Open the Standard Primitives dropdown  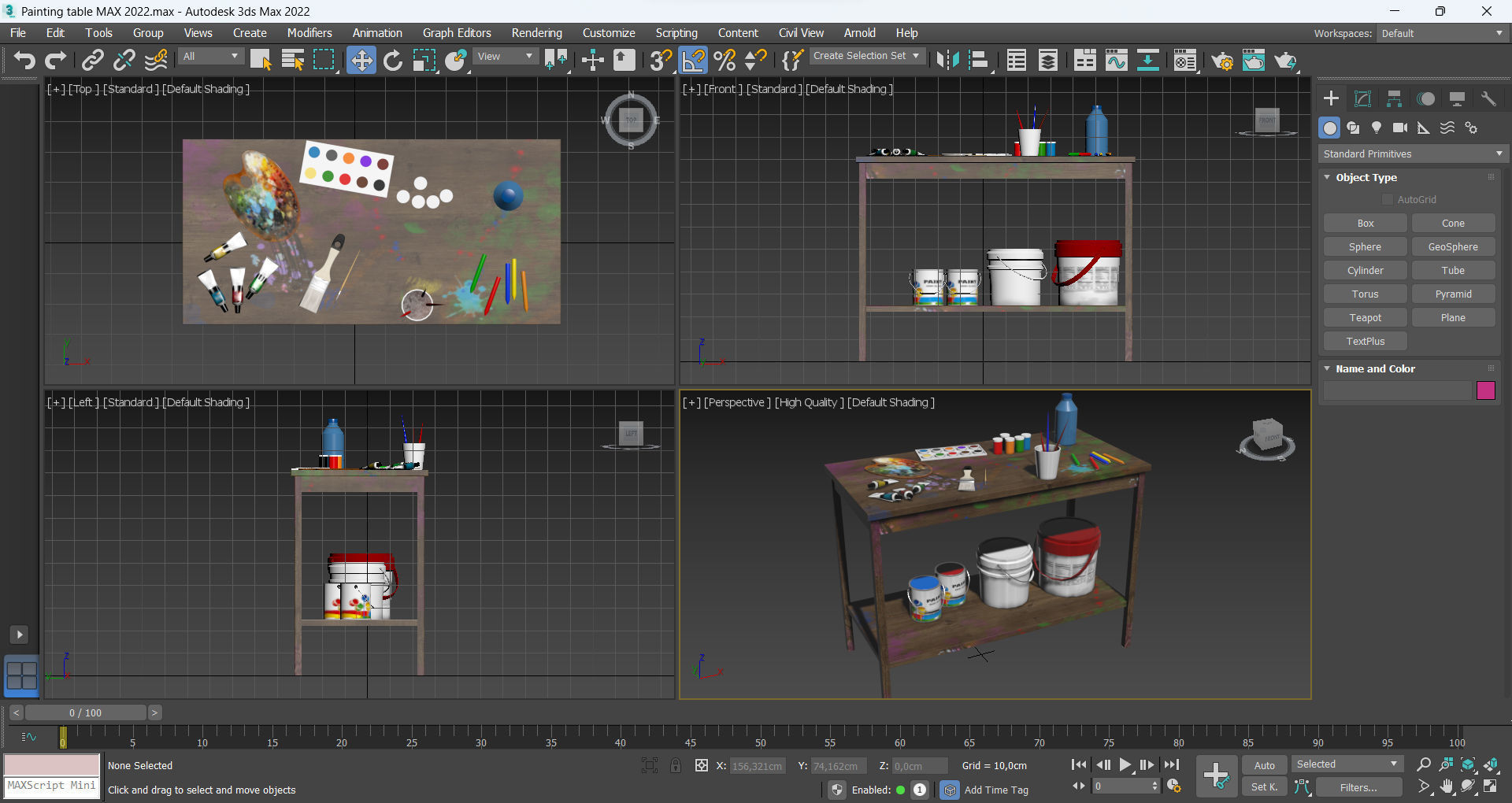(1413, 154)
